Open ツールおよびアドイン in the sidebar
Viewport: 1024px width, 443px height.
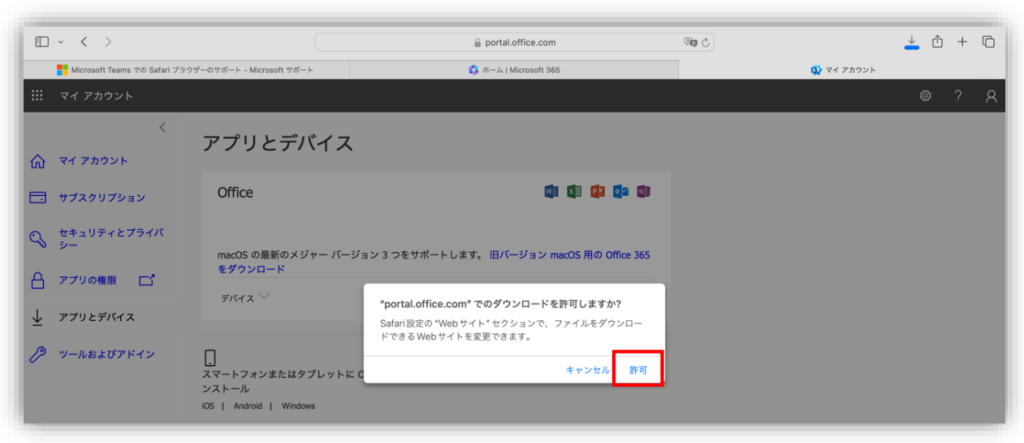click(x=106, y=354)
